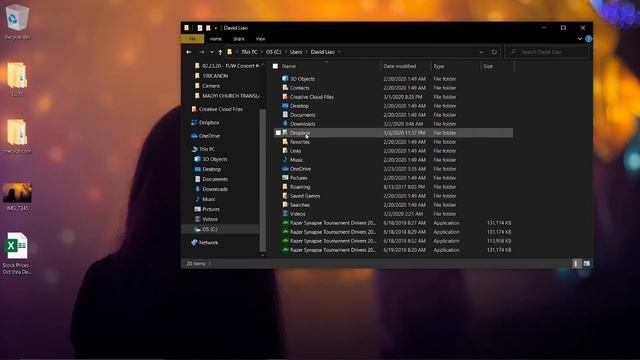This screenshot has width=640, height=360.
Task: Select This PC in the navigation pane
Action: pyautogui.click(x=207, y=149)
